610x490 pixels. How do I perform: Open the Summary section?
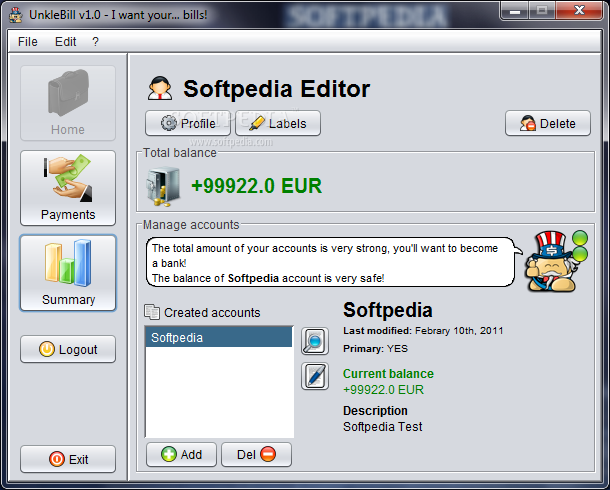(x=68, y=273)
